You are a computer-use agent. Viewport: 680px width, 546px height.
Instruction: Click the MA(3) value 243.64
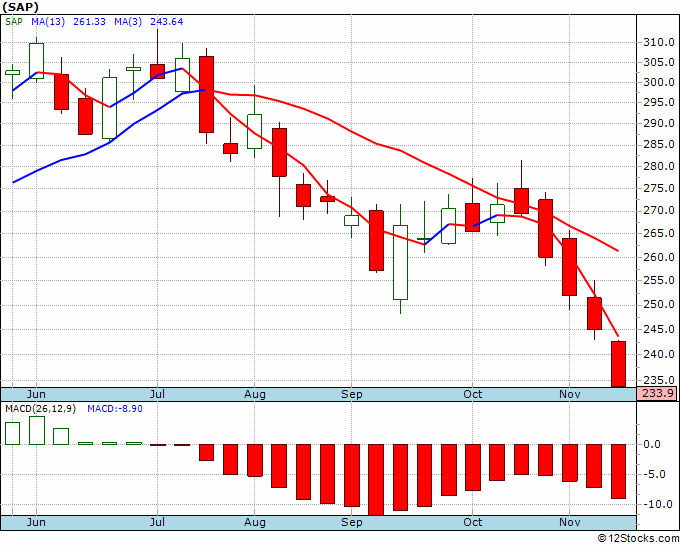click(167, 22)
